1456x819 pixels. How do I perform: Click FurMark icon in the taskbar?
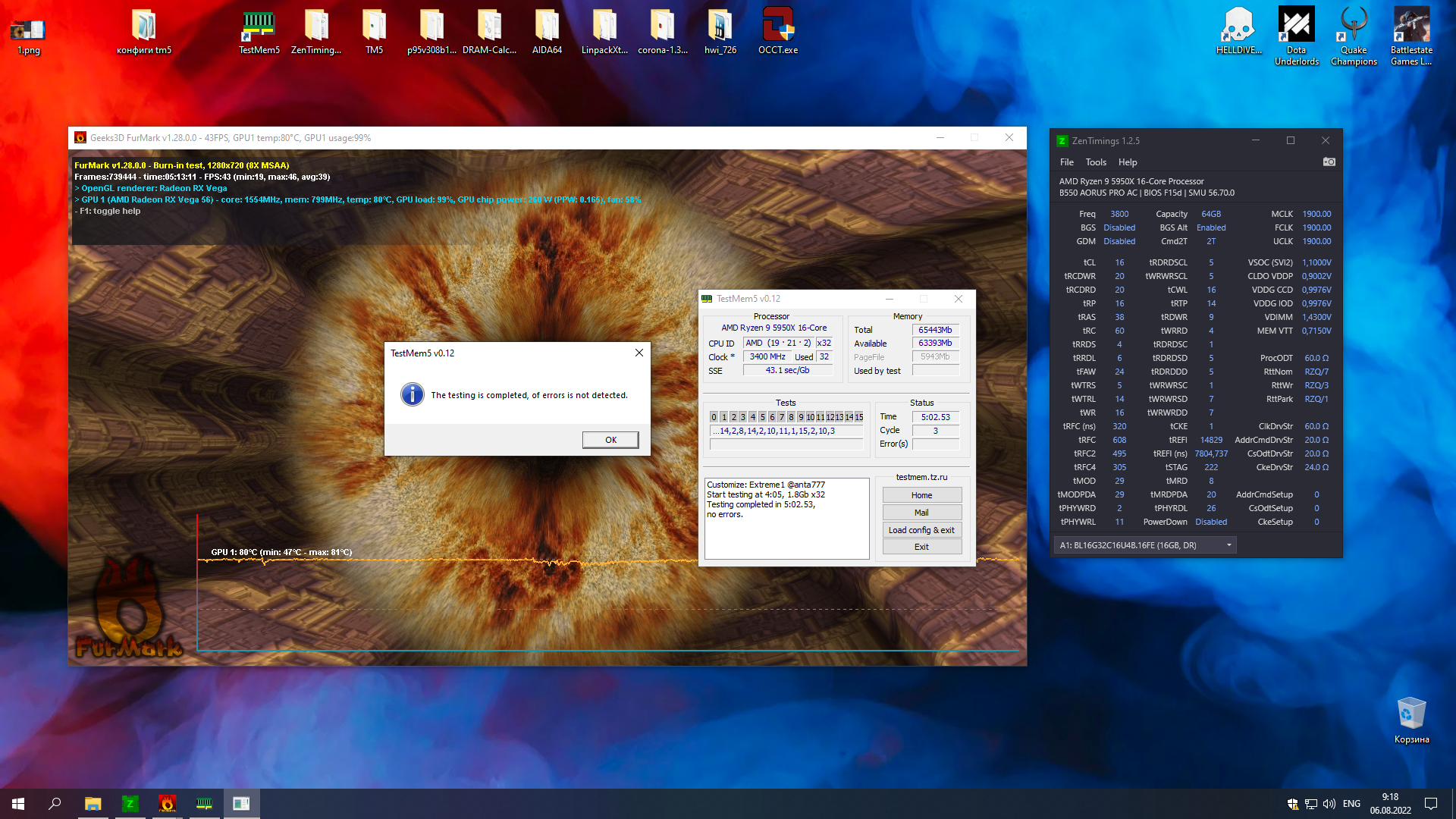point(167,804)
